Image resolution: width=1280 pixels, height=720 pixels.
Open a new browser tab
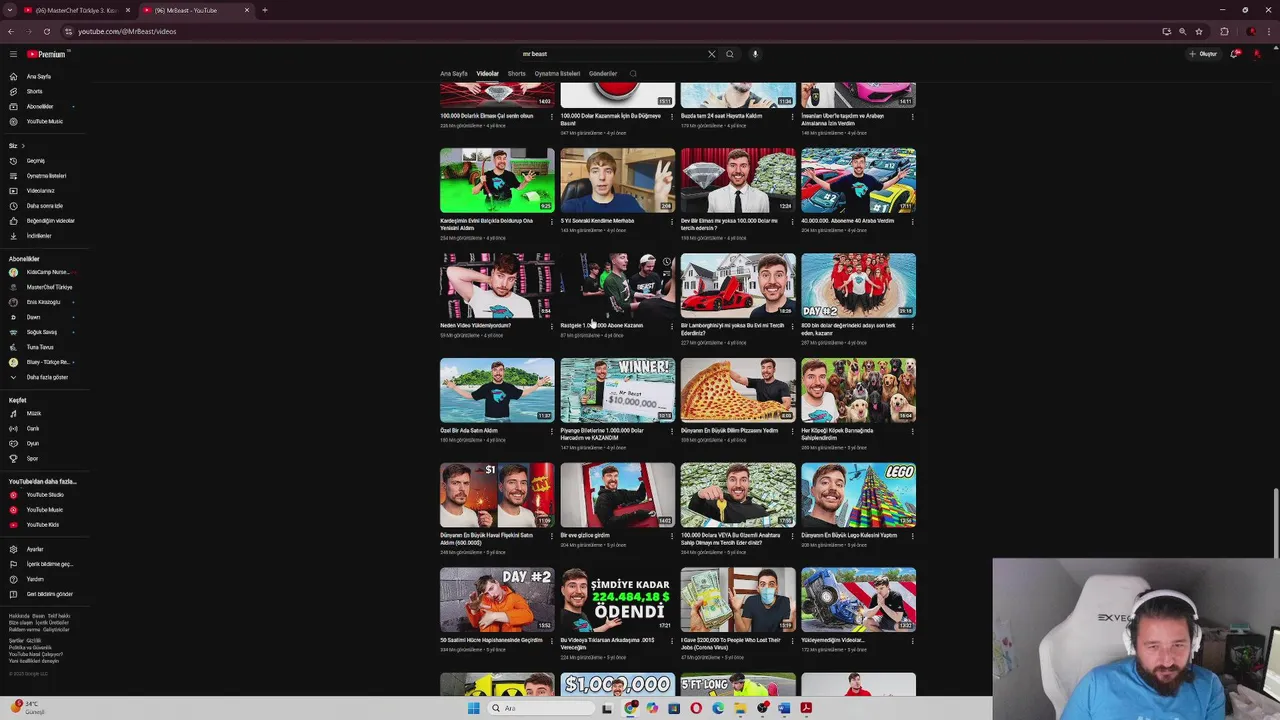[x=265, y=10]
